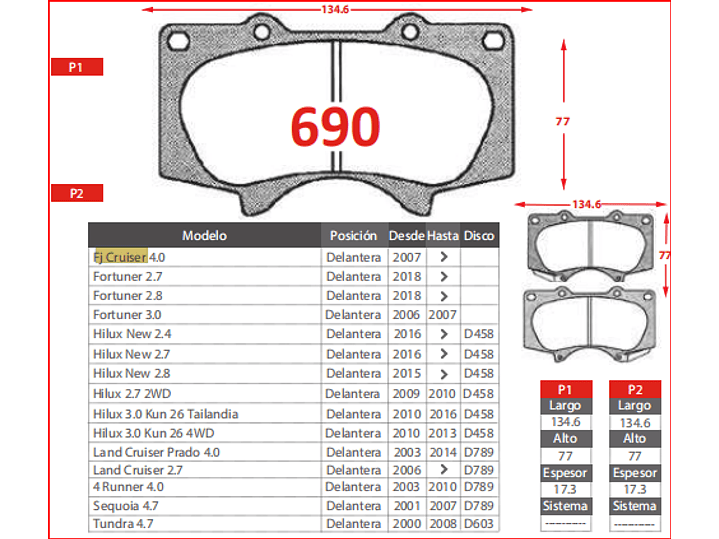Image resolution: width=719 pixels, height=539 pixels.
Task: Click the Desde column header
Action: click(406, 236)
